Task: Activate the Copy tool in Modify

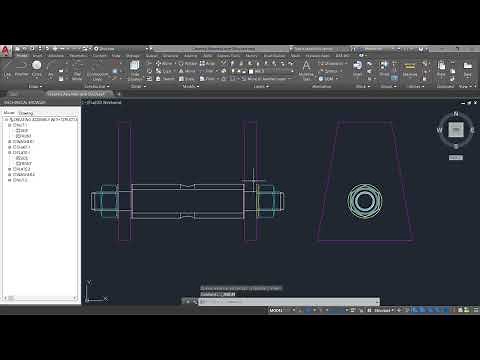Action: click(x=164, y=71)
